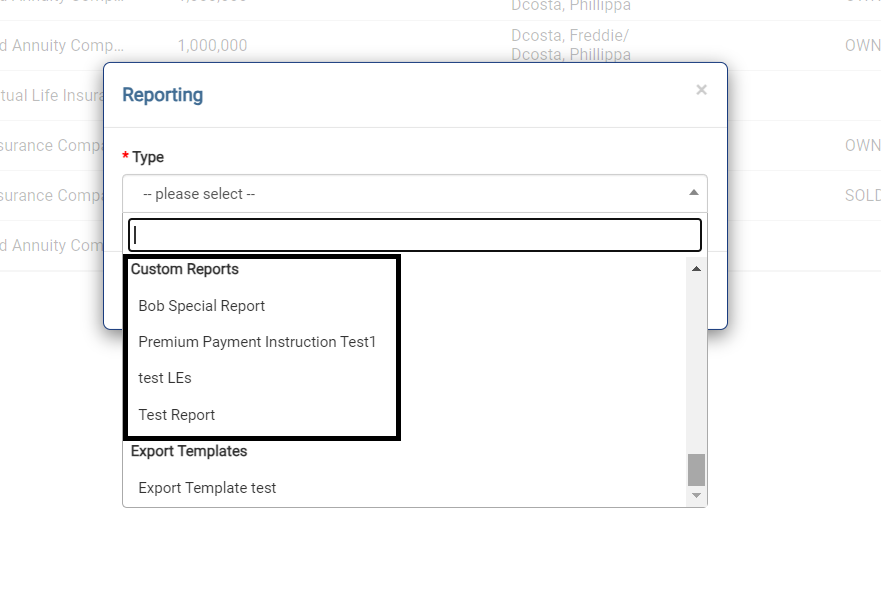
Task: Click the 1,000,000 value in the table
Action: [x=212, y=46]
